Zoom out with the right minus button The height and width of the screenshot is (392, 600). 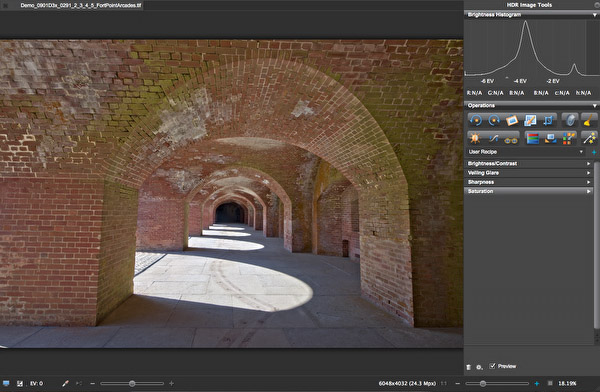458,383
